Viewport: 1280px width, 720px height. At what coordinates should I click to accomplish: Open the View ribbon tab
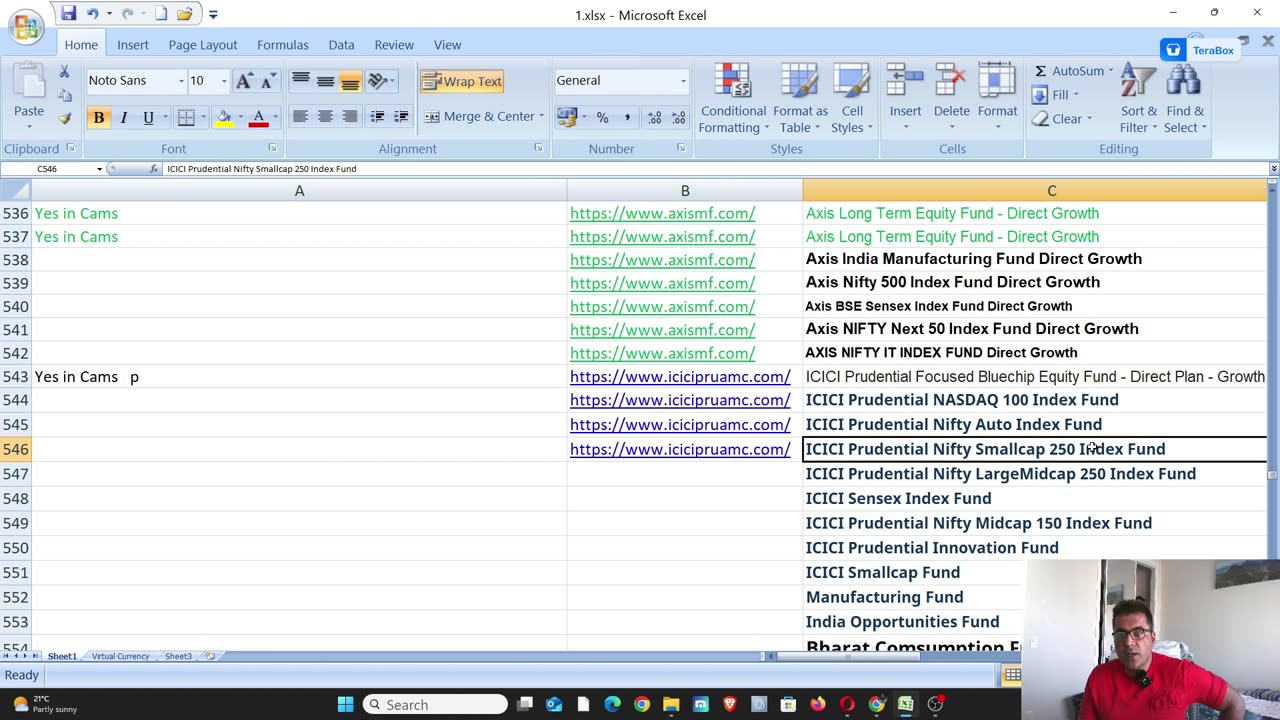coord(447,45)
